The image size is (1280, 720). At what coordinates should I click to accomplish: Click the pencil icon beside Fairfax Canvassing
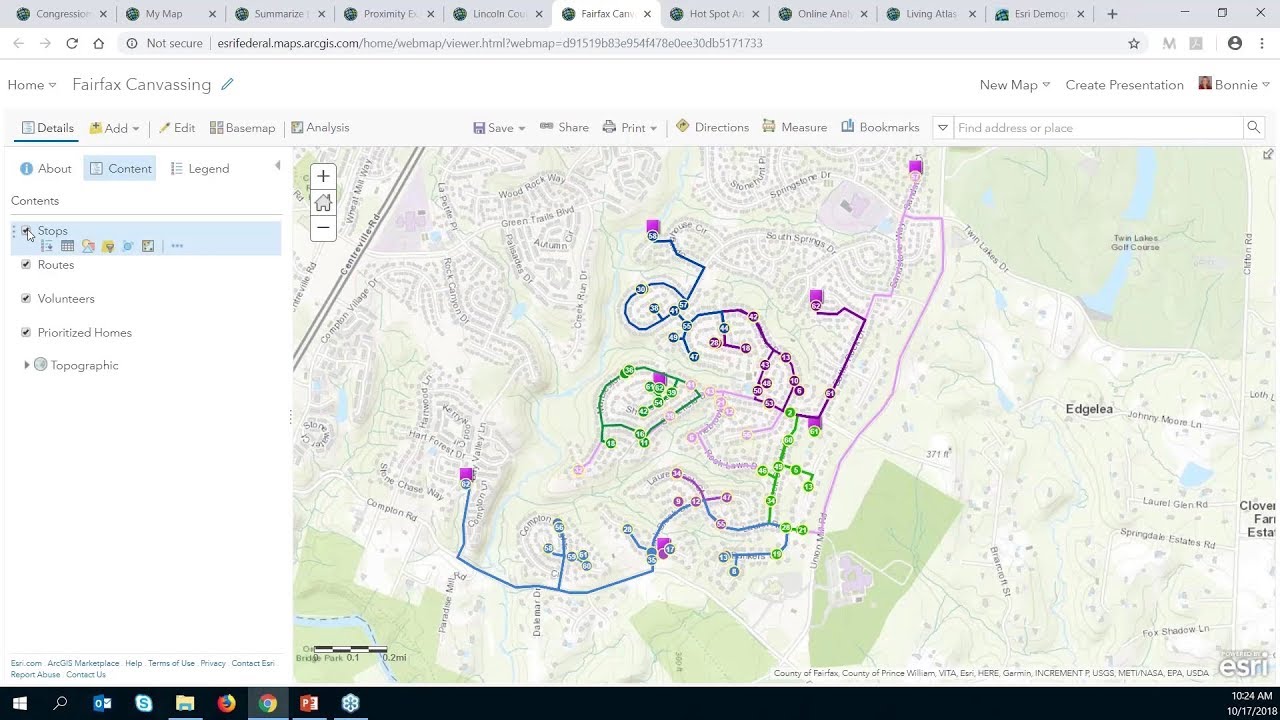(x=227, y=84)
